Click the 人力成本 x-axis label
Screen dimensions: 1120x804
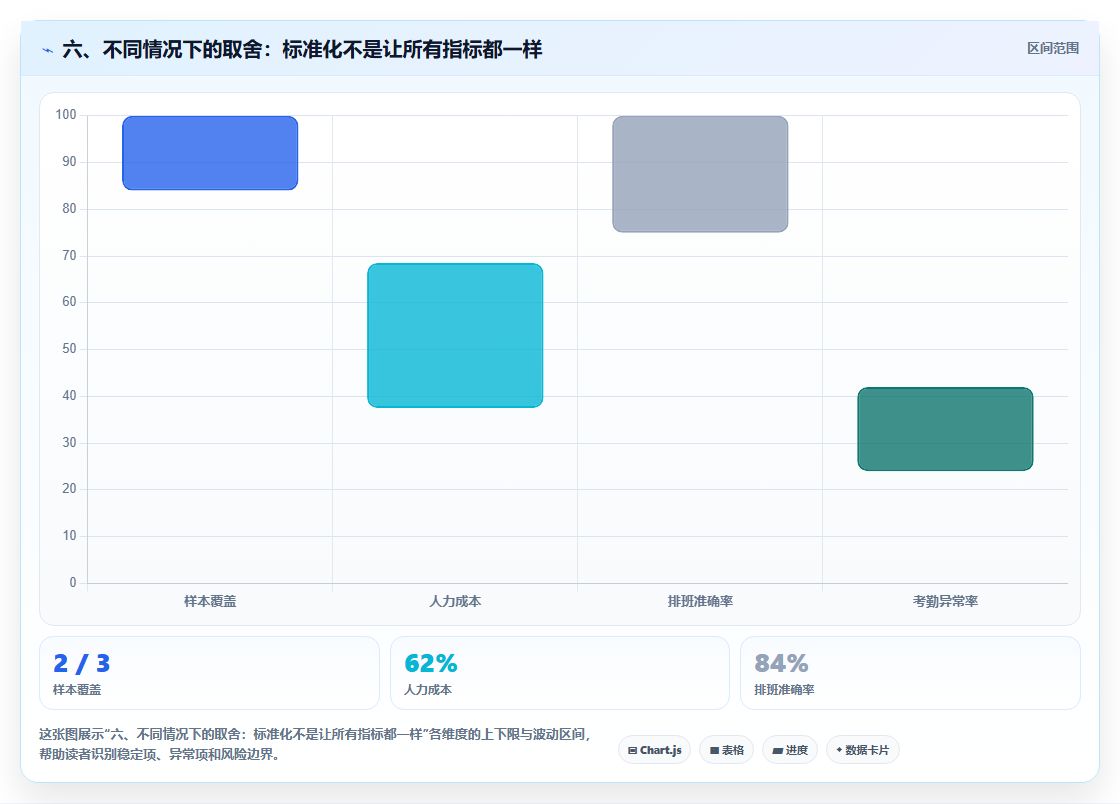point(455,601)
